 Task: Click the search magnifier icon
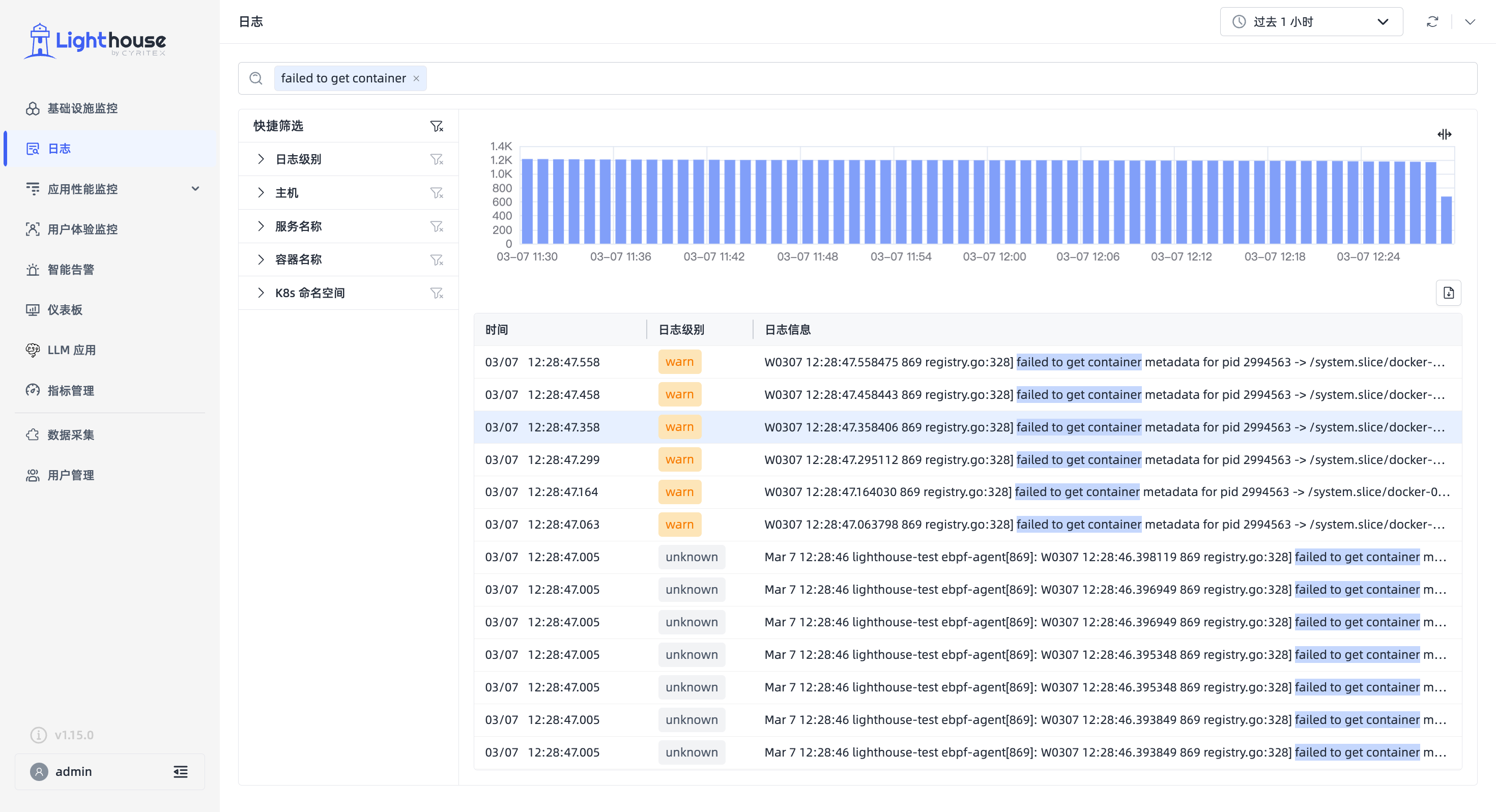click(255, 78)
